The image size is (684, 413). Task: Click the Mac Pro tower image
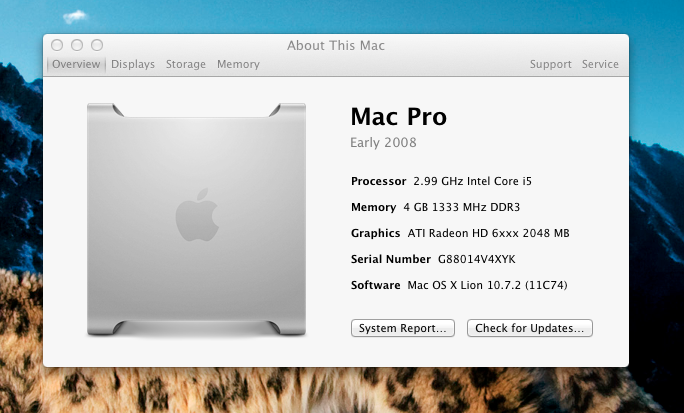coord(196,219)
